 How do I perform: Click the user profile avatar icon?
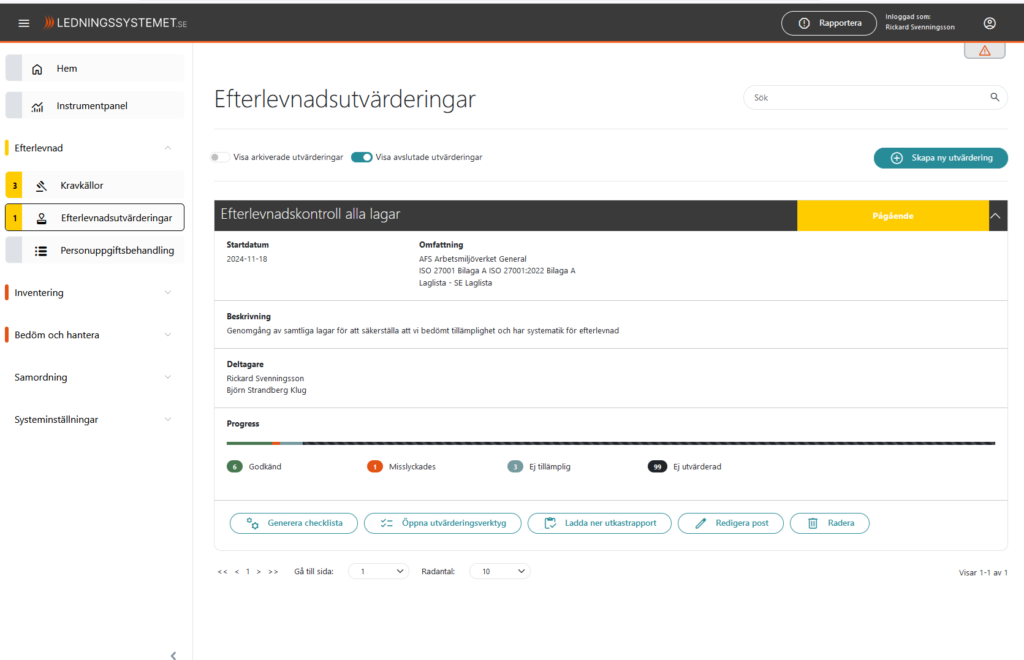point(989,23)
